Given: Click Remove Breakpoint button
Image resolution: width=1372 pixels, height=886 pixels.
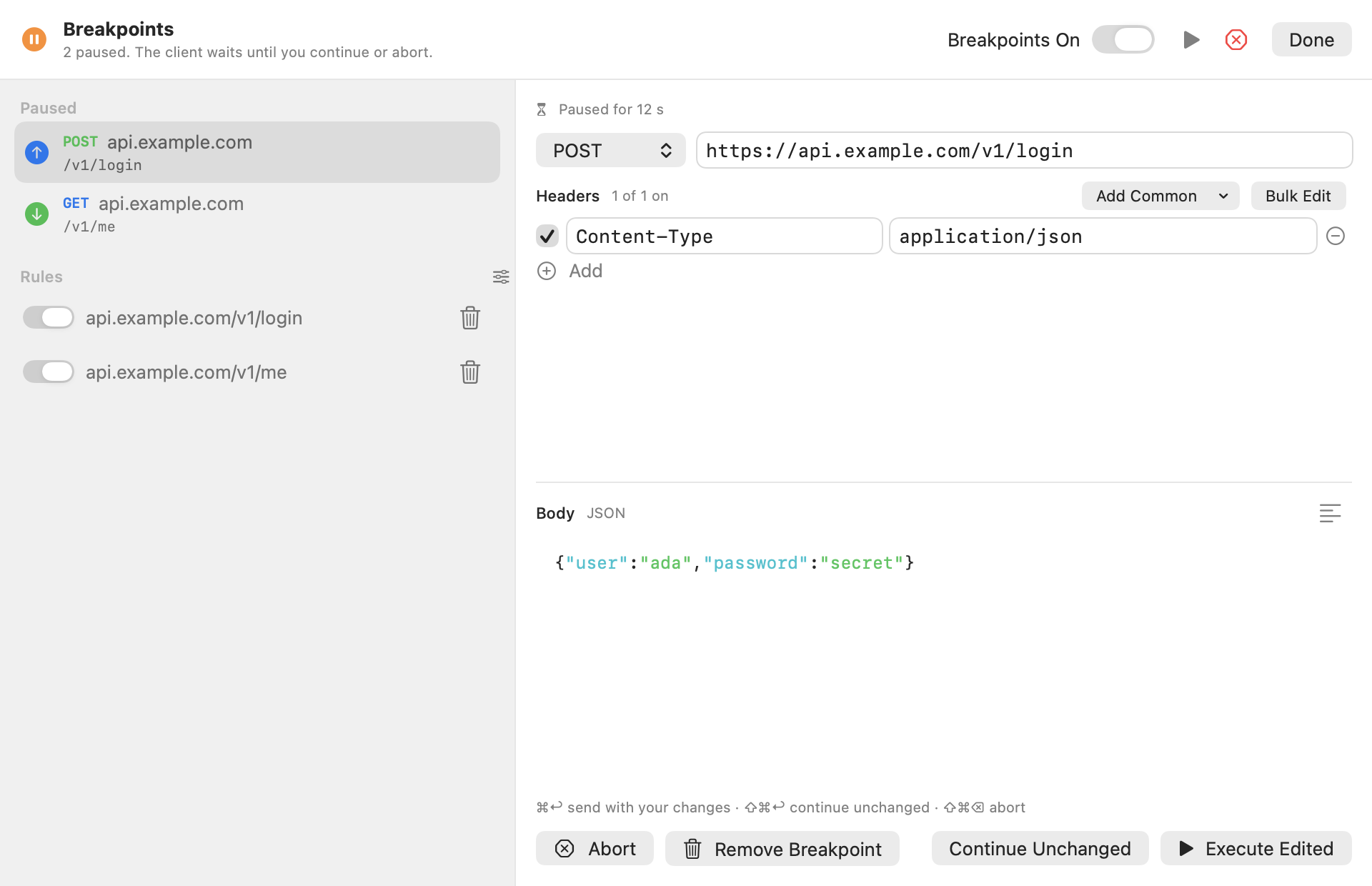Looking at the screenshot, I should pyautogui.click(x=782, y=848).
